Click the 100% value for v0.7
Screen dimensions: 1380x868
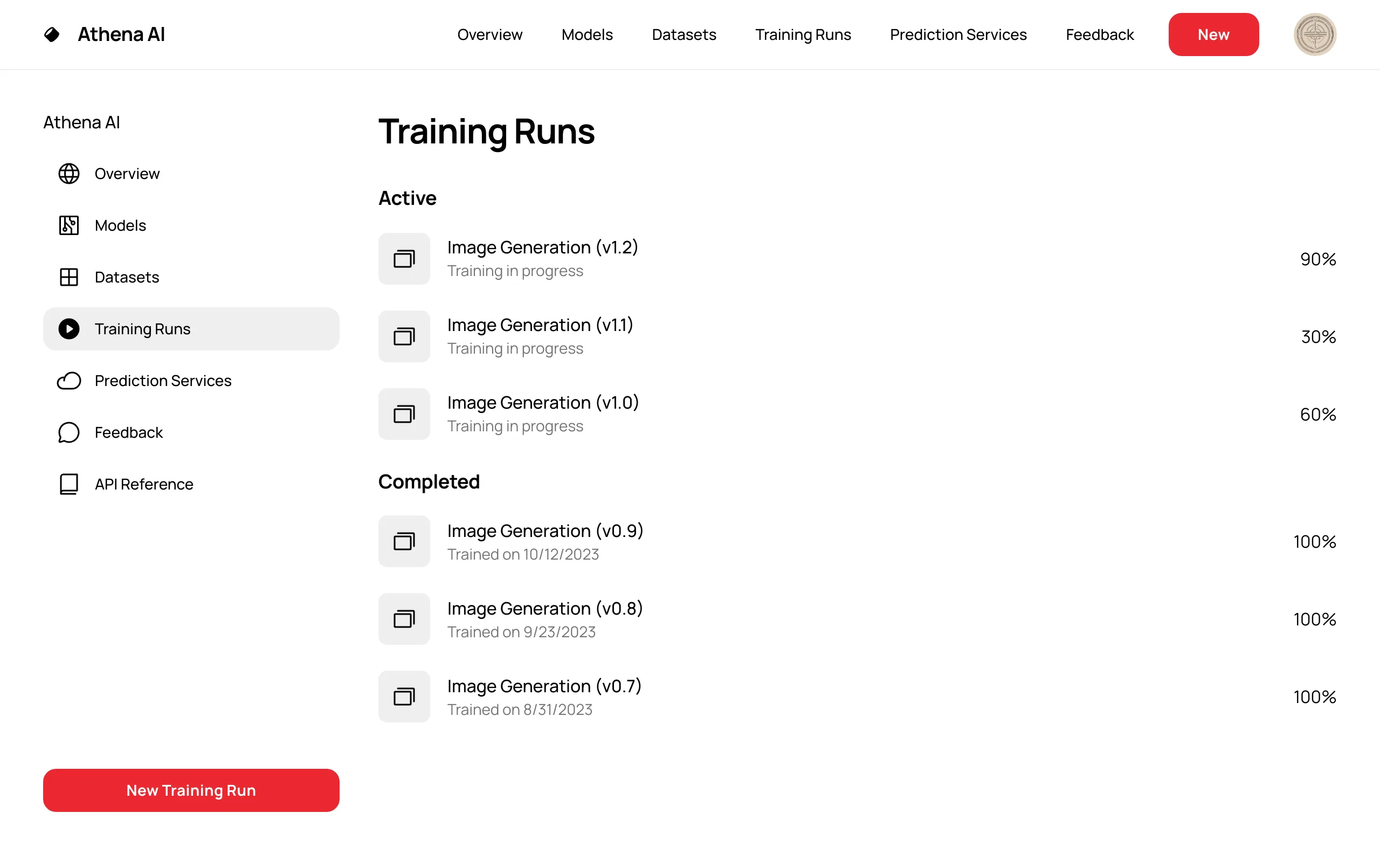pos(1315,697)
